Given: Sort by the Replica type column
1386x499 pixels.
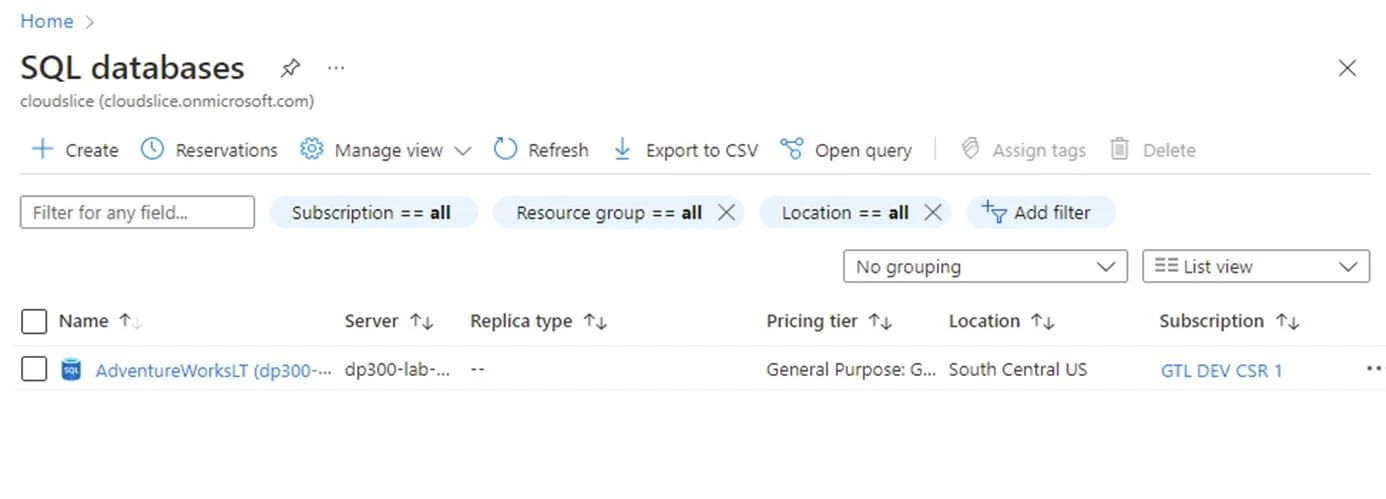Looking at the screenshot, I should click(x=539, y=321).
